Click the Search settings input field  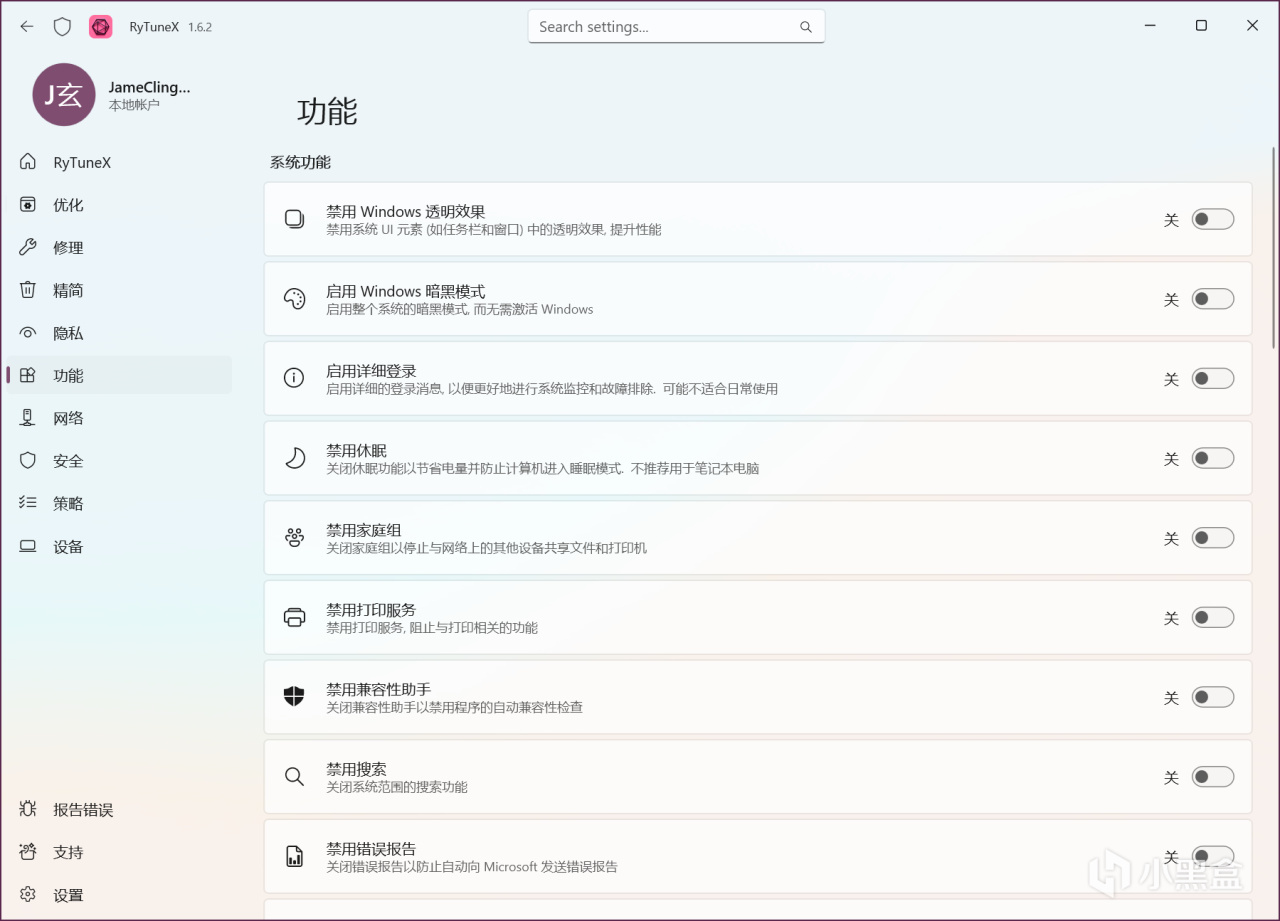click(x=676, y=27)
